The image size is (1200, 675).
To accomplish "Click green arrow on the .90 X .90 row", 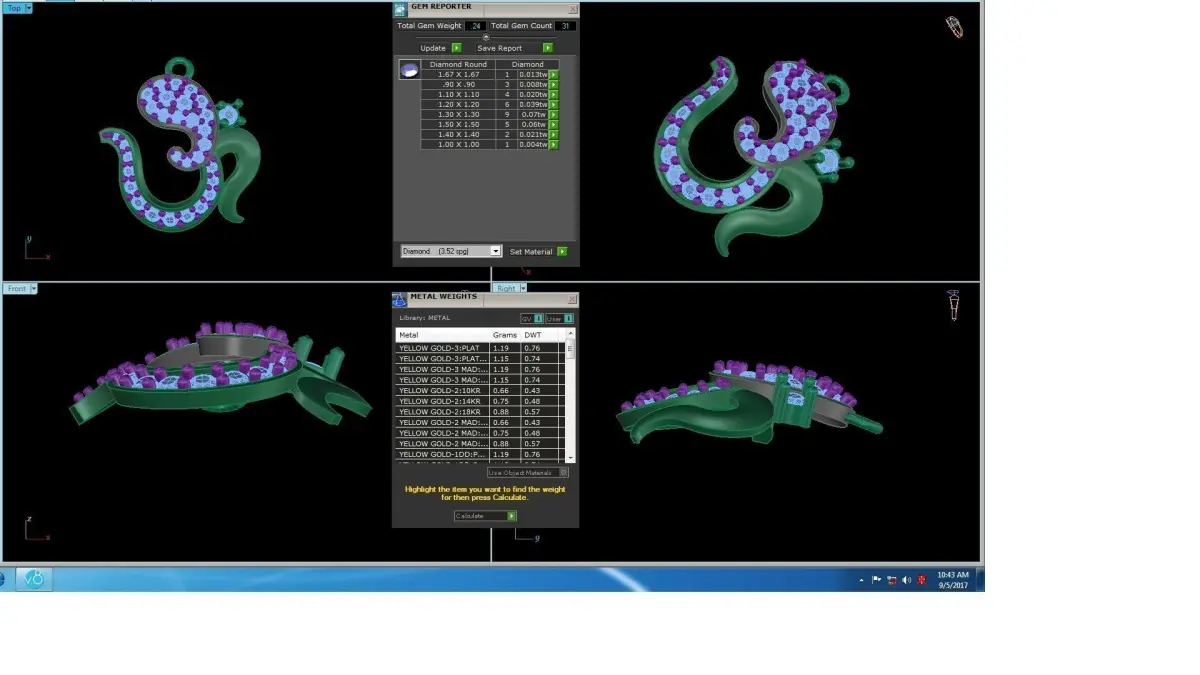I will coord(553,85).
